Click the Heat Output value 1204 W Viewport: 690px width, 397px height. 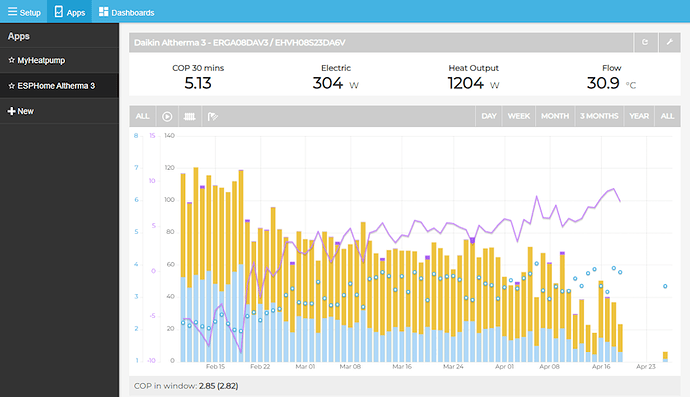[473, 83]
